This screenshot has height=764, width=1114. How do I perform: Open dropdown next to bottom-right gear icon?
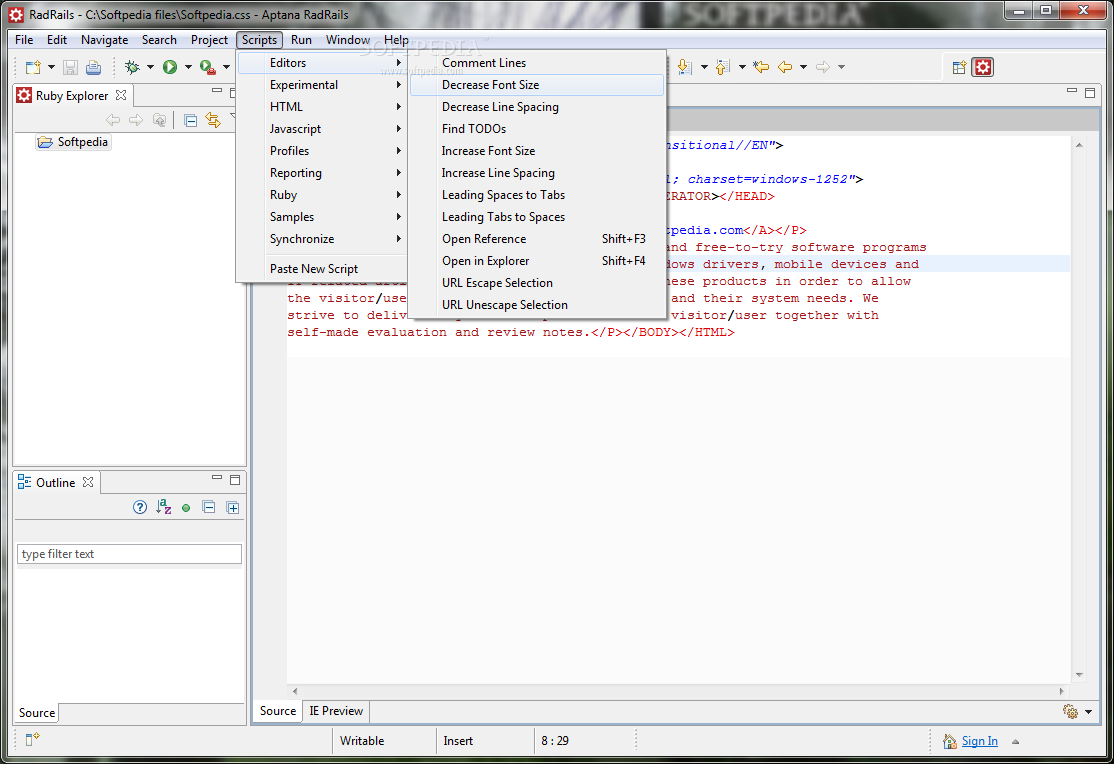tap(1088, 712)
